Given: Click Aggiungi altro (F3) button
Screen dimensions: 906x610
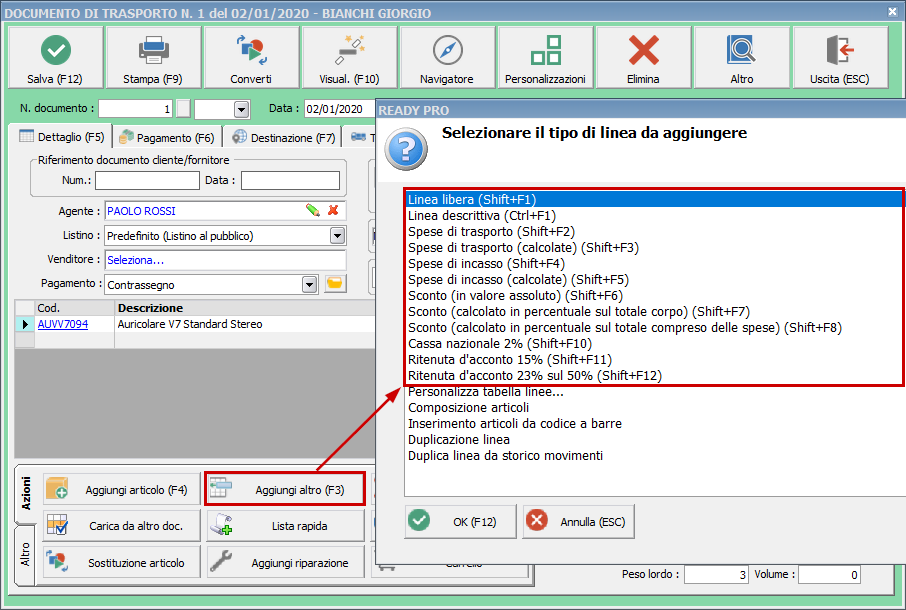Looking at the screenshot, I should [x=285, y=490].
